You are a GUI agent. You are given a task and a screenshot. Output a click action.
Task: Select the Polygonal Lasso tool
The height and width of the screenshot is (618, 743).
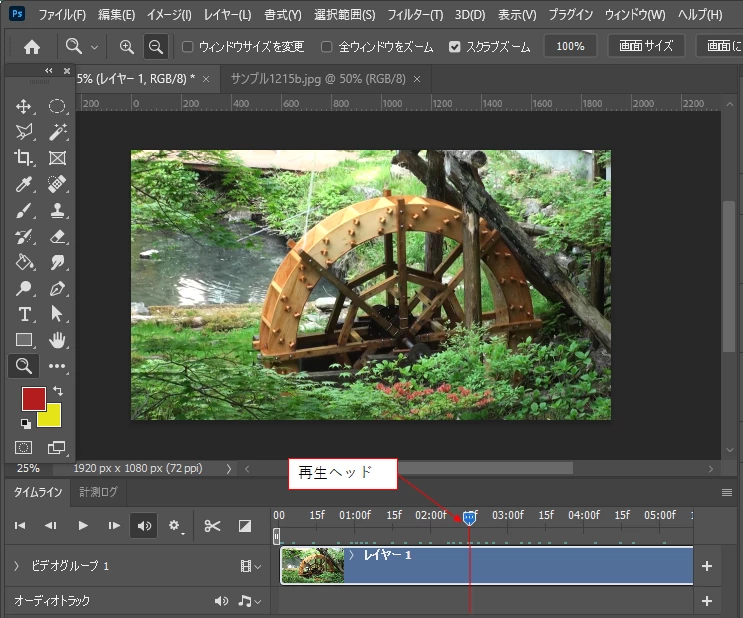click(x=24, y=132)
